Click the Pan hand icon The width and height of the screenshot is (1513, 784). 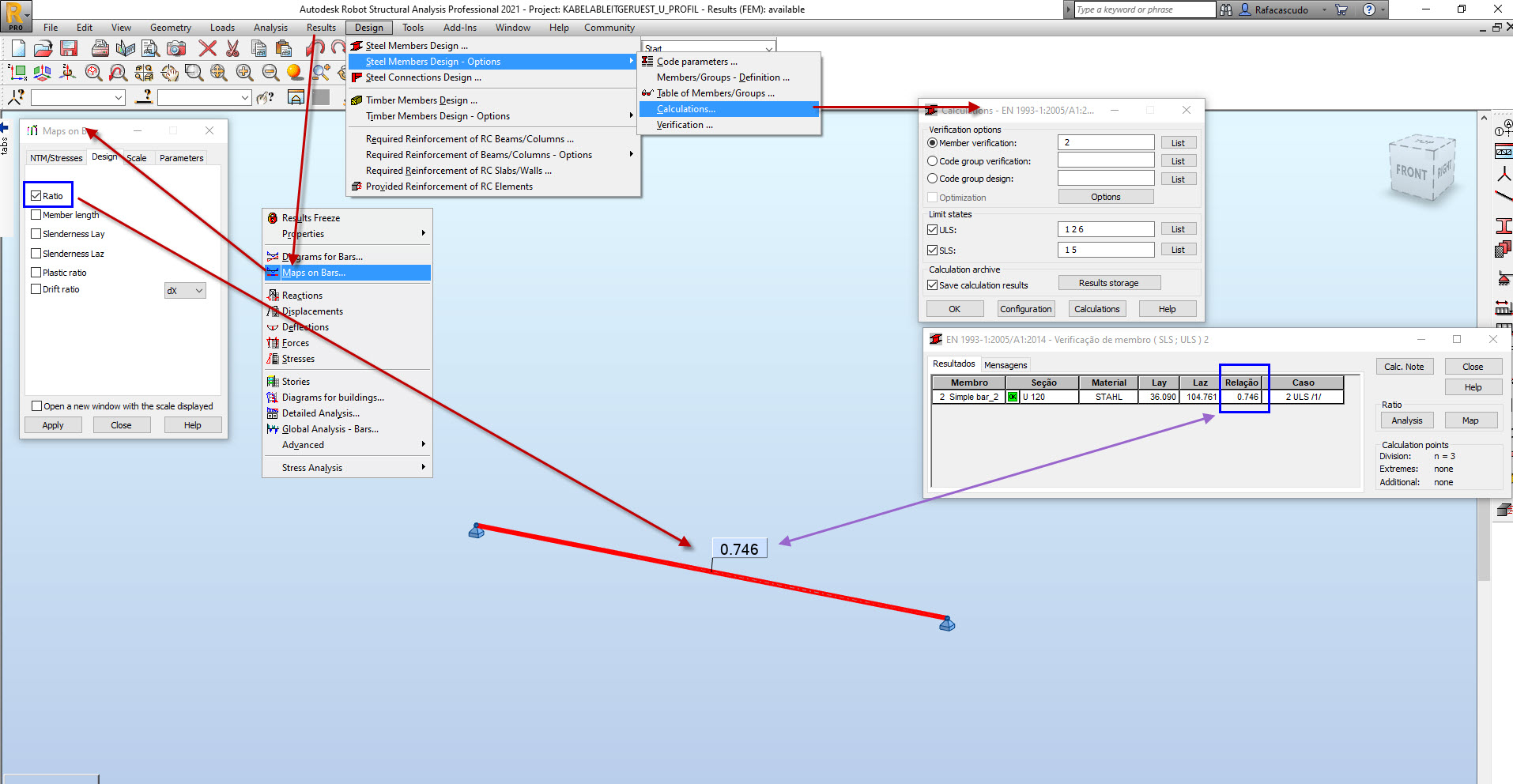(169, 73)
